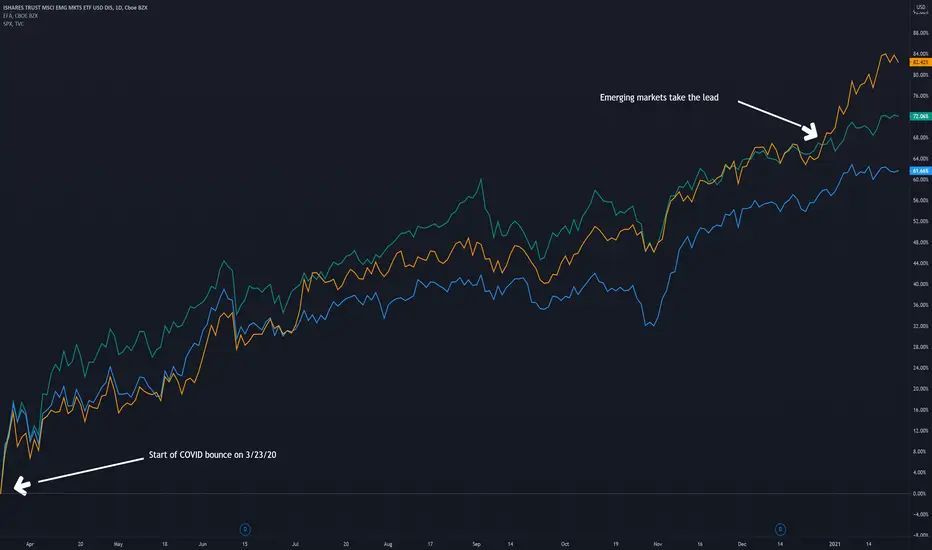The height and width of the screenshot is (550, 932).
Task: Select the "Emerging markets take the lead" annotation text
Action: click(x=659, y=98)
